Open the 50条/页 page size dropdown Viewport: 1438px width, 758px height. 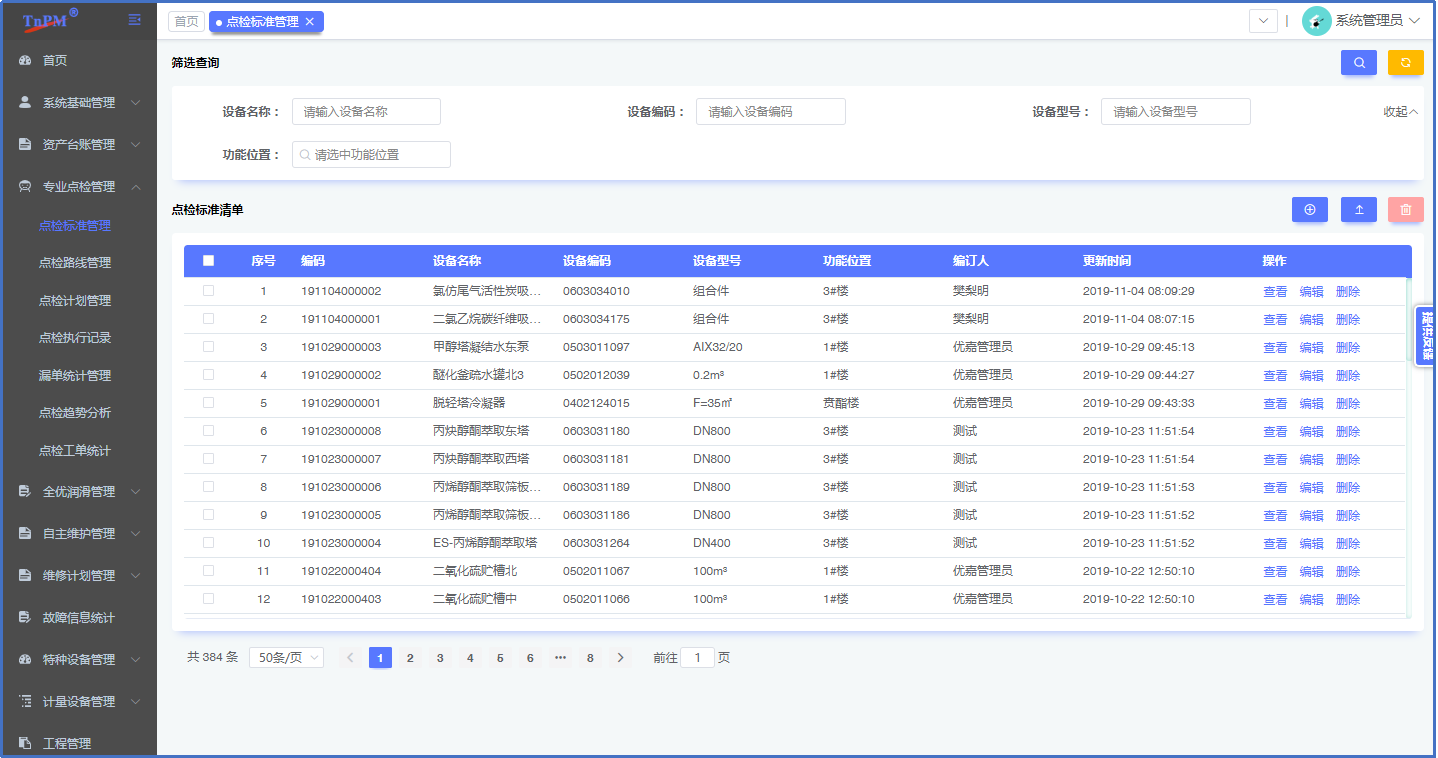[x=286, y=658]
